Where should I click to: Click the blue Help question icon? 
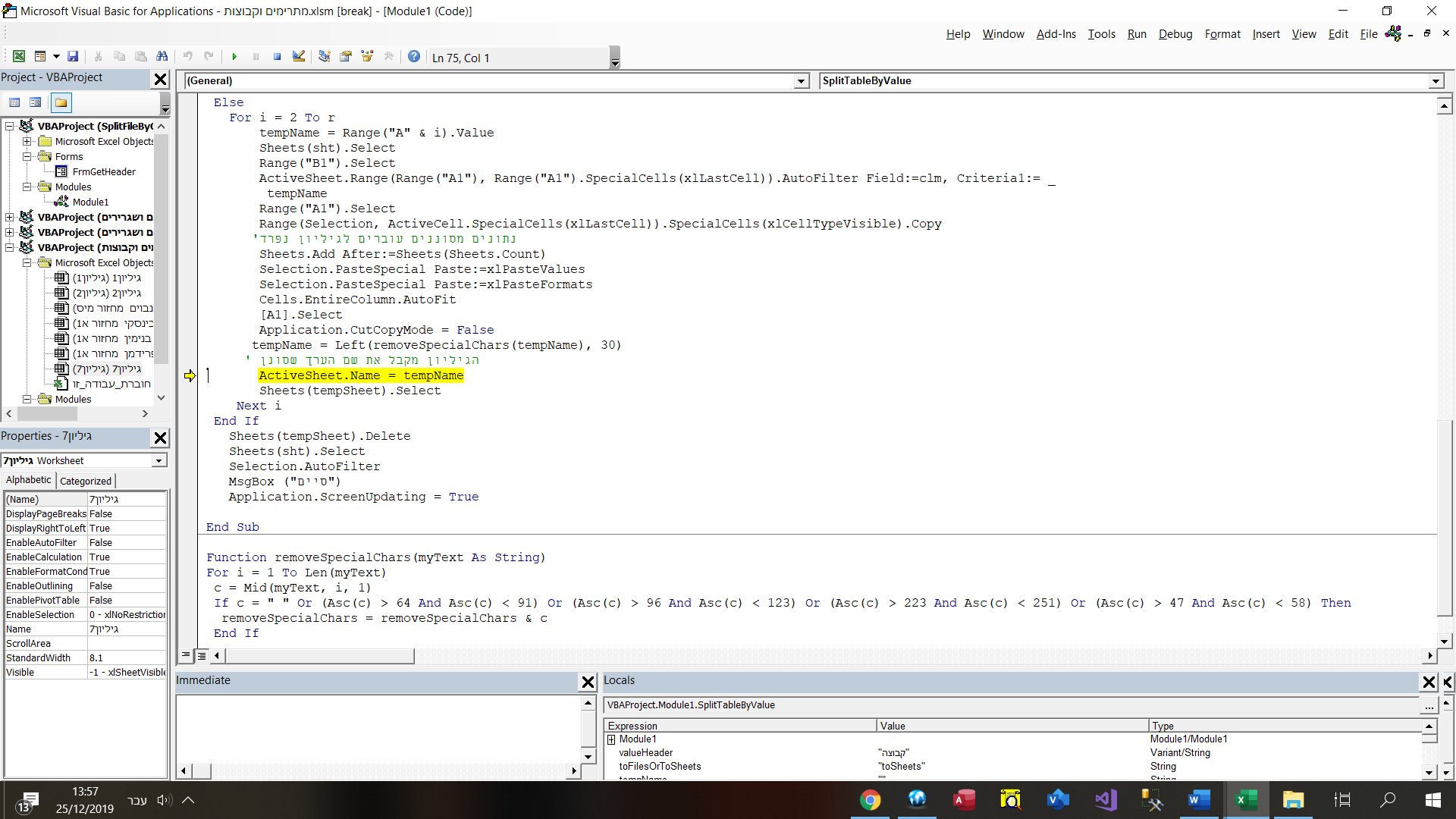pos(413,57)
